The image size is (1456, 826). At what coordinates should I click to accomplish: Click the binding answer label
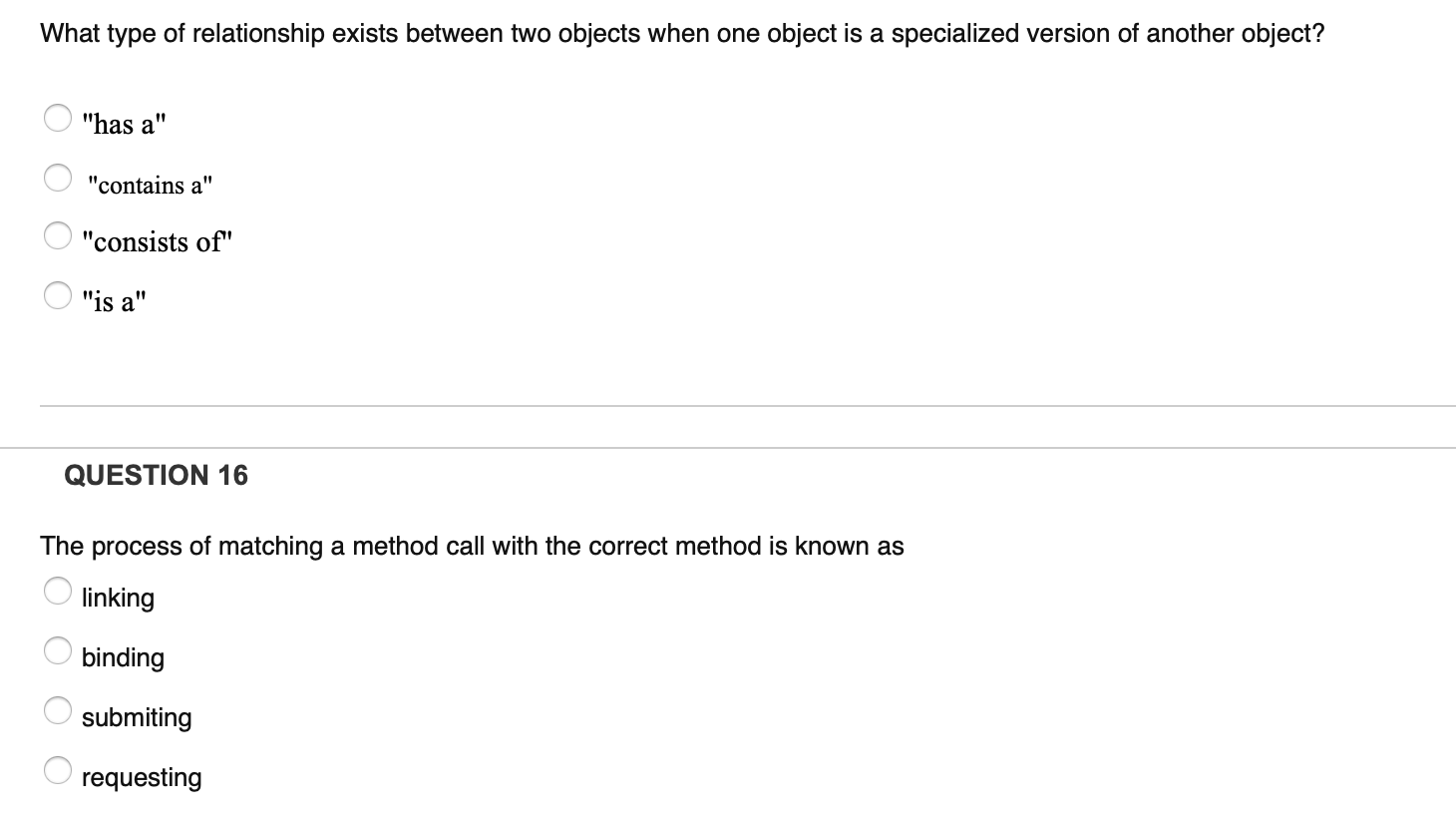[123, 657]
